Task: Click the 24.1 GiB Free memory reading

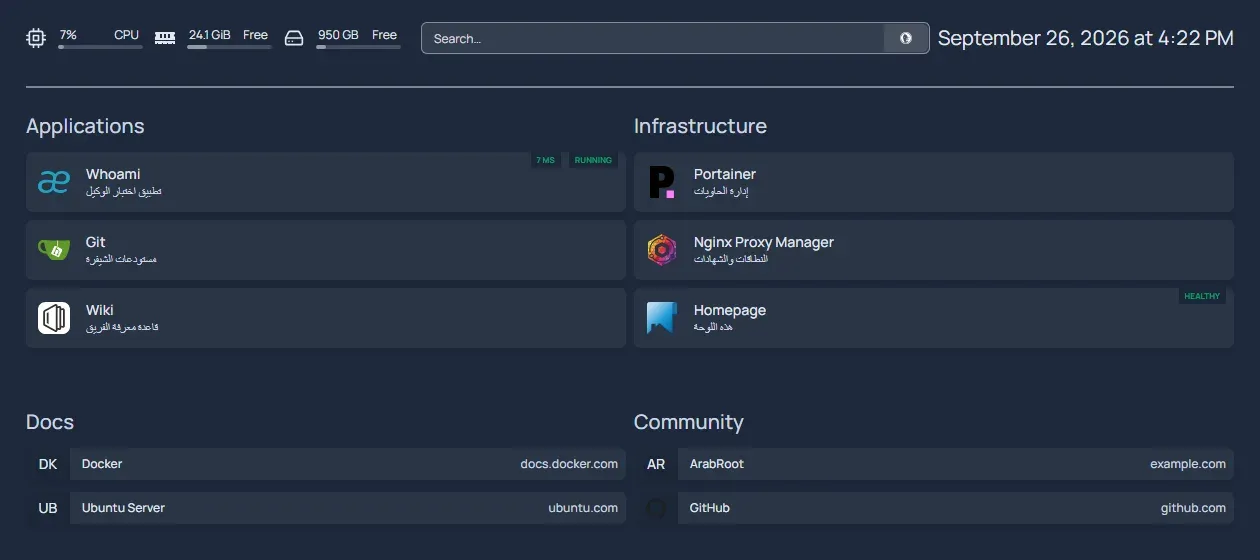Action: pyautogui.click(x=228, y=35)
